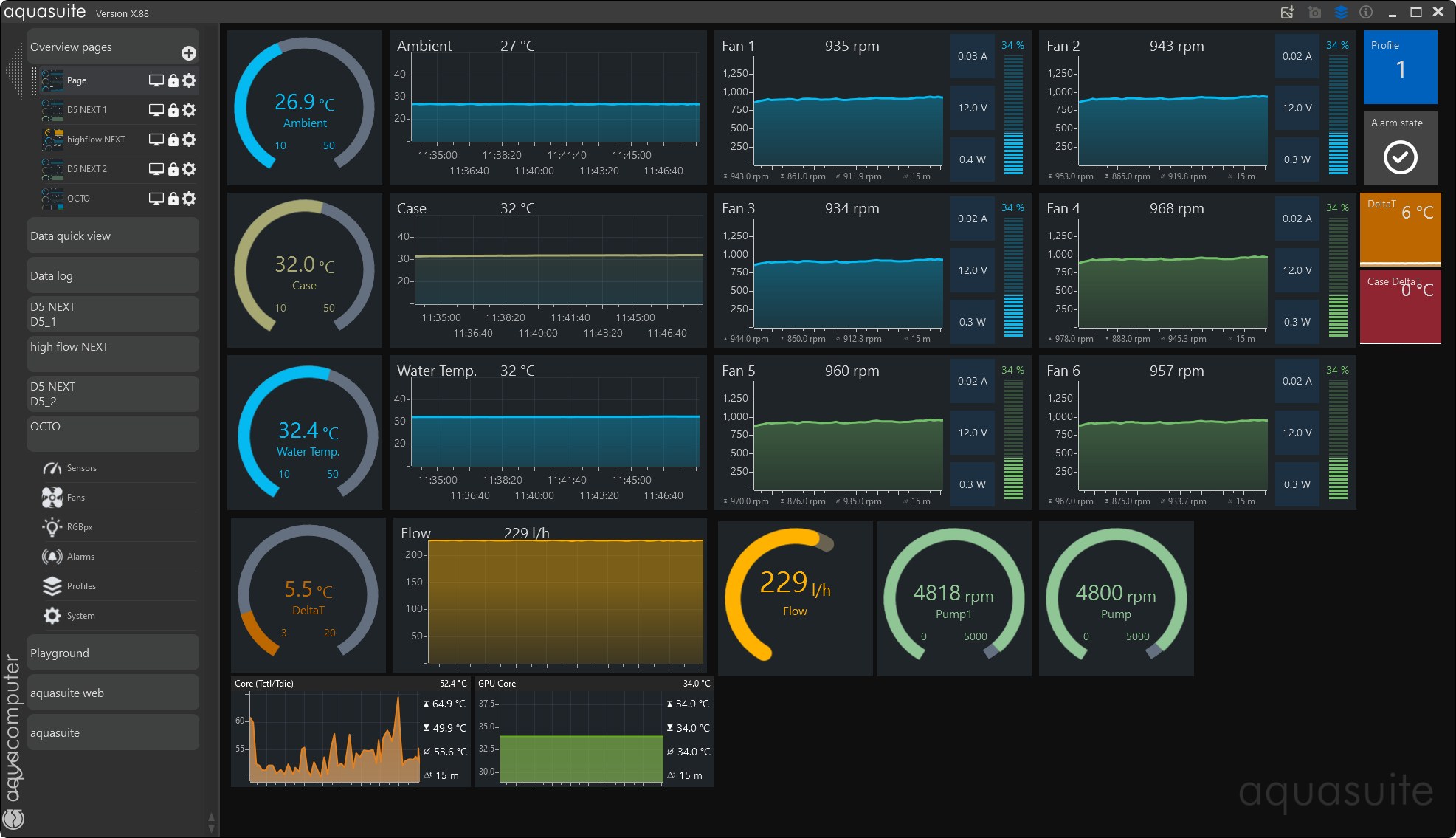Click the Profile 1 blue tile
1456x838 pixels.
1400,67
